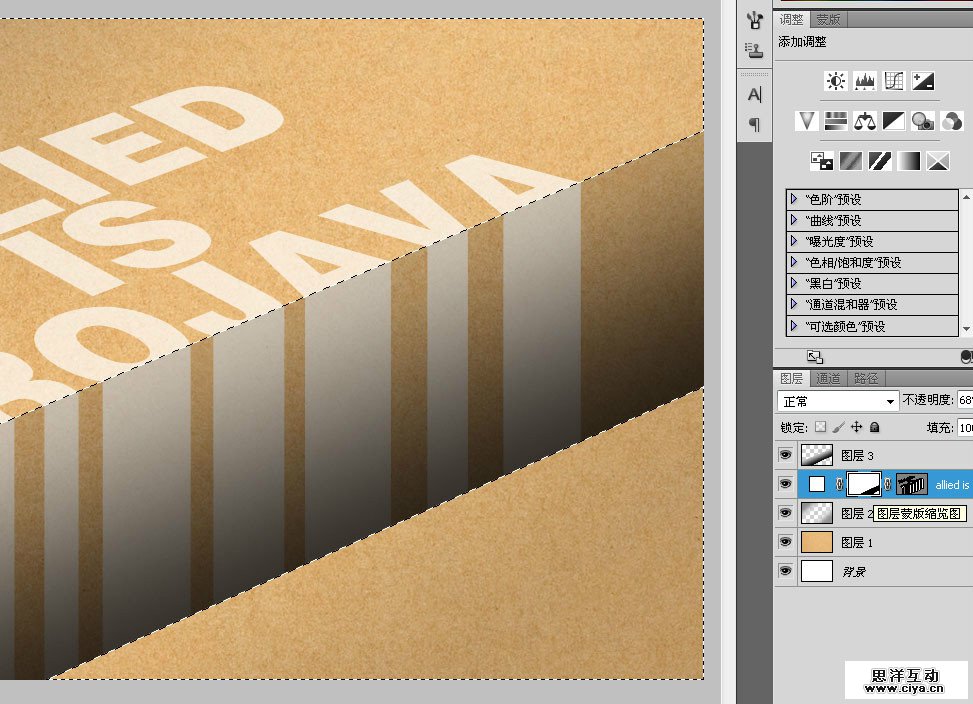973x704 pixels.
Task: Select the Photo Filter adjustment icon
Action: point(923,121)
